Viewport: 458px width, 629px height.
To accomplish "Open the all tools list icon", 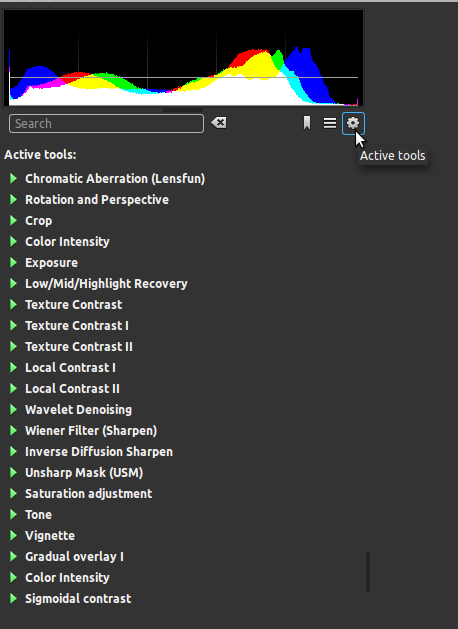I will [x=330, y=123].
